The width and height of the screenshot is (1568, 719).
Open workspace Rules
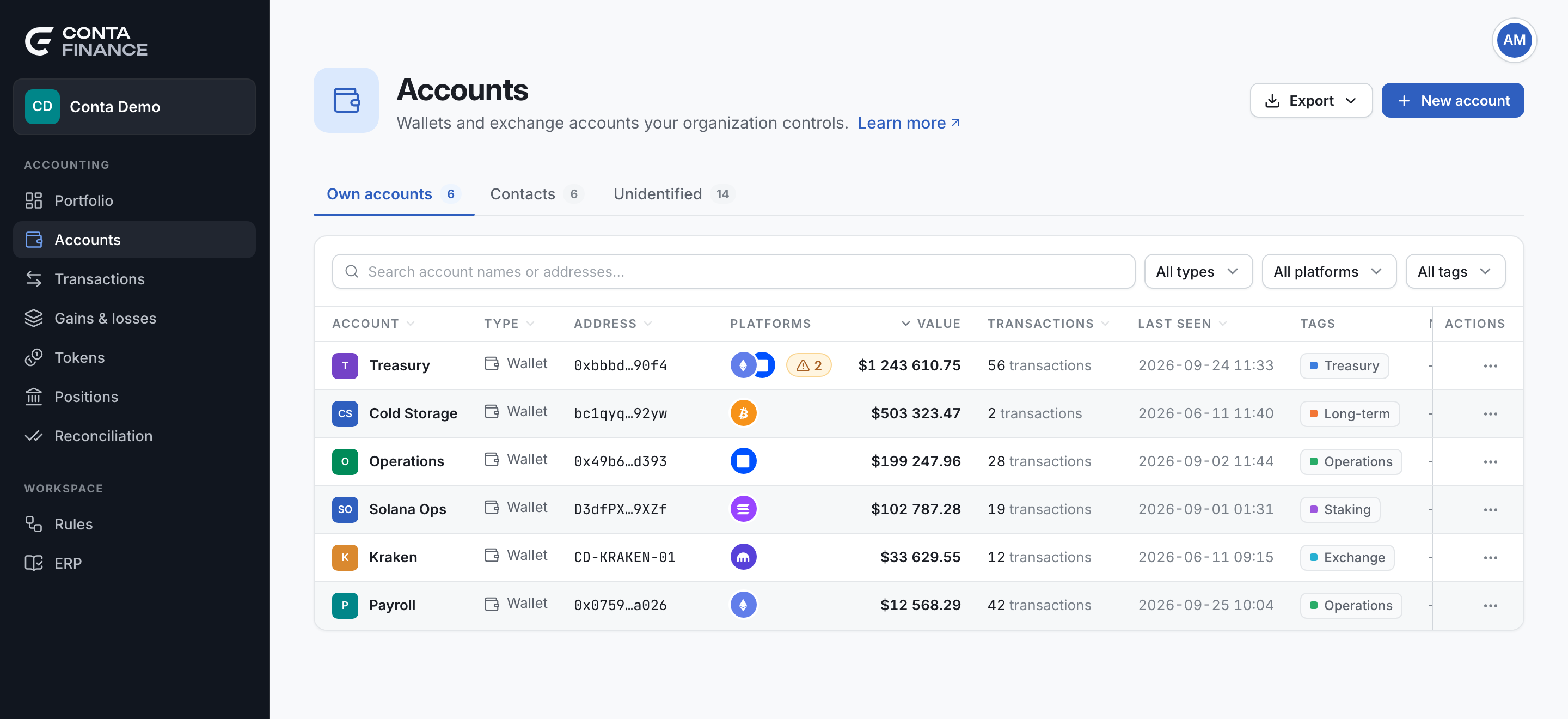pyautogui.click(x=134, y=524)
